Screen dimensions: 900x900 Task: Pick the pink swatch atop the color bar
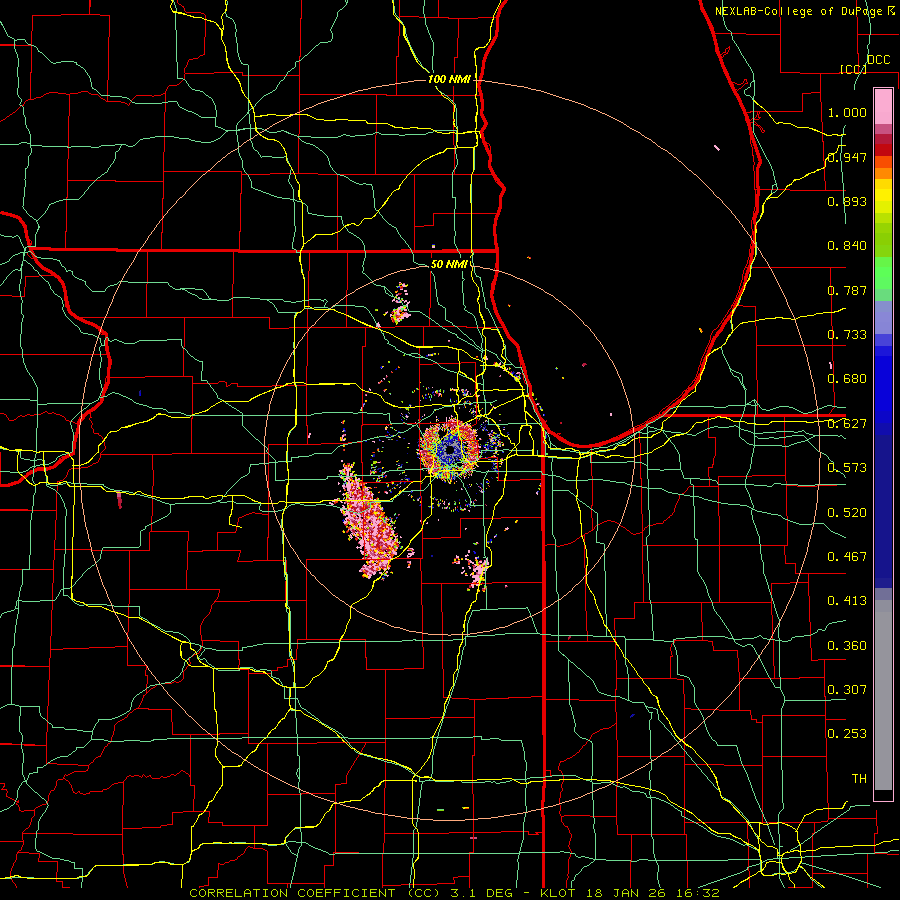click(883, 106)
